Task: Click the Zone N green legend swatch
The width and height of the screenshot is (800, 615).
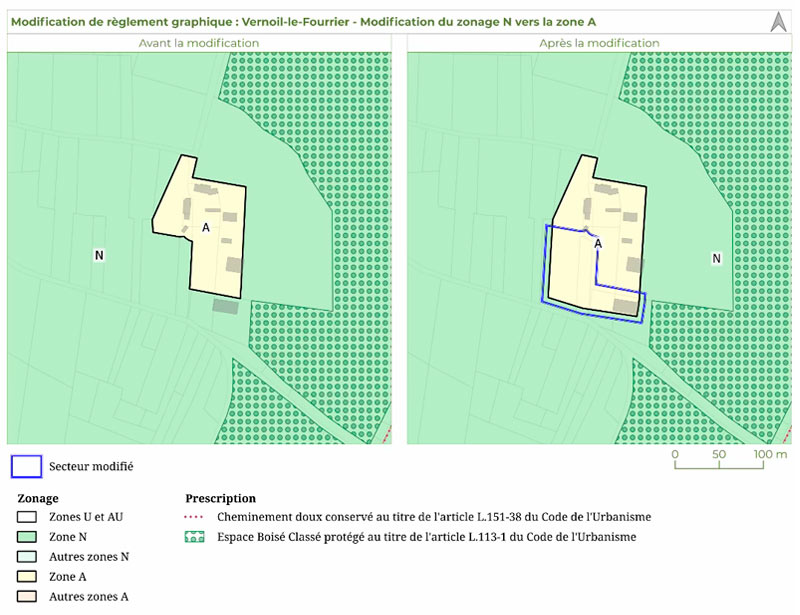Action: [27, 537]
